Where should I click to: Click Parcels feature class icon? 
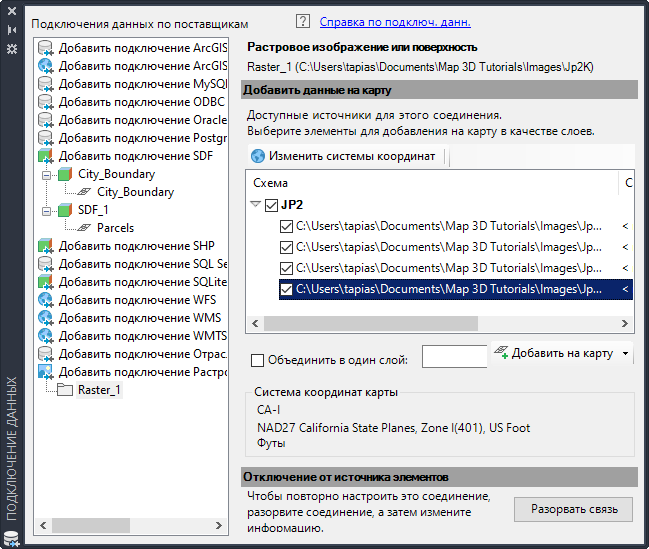84,228
